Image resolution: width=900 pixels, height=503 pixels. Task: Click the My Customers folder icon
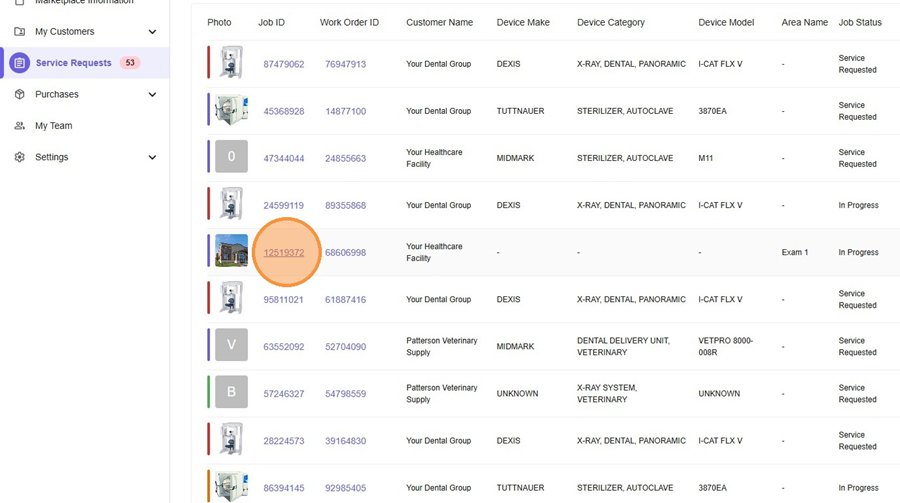20,32
